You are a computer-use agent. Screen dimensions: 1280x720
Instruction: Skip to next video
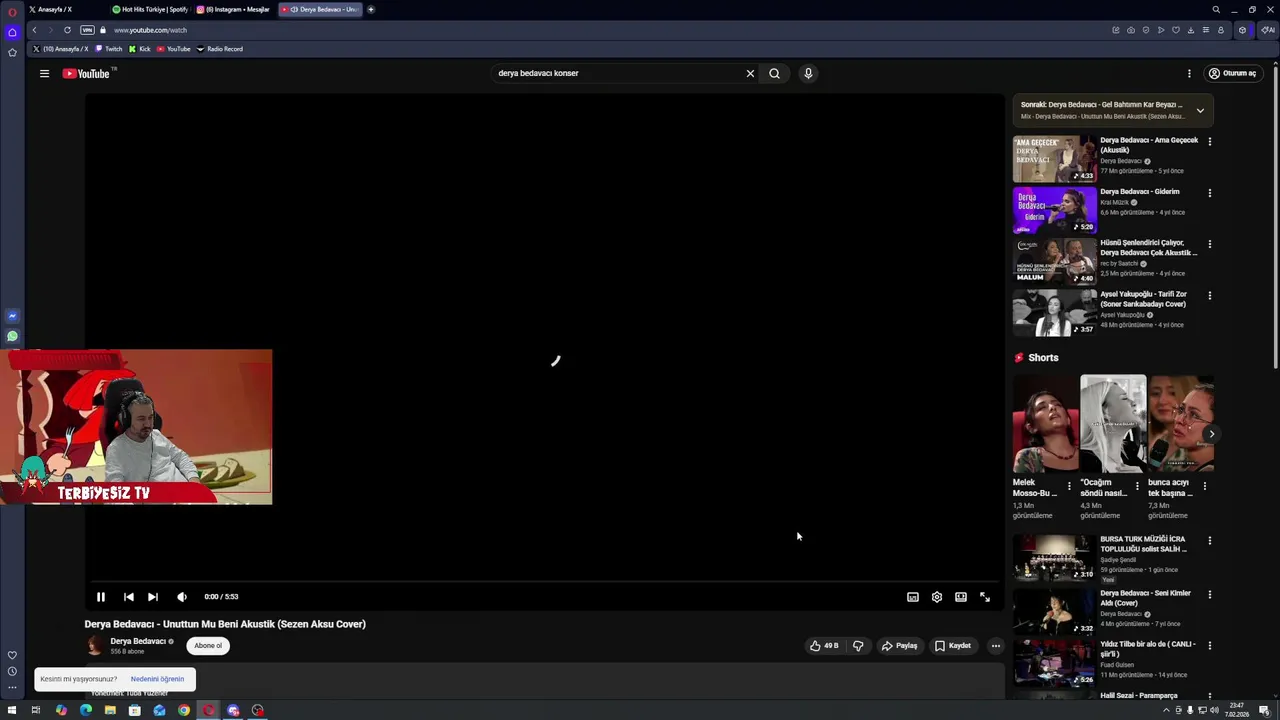[152, 597]
